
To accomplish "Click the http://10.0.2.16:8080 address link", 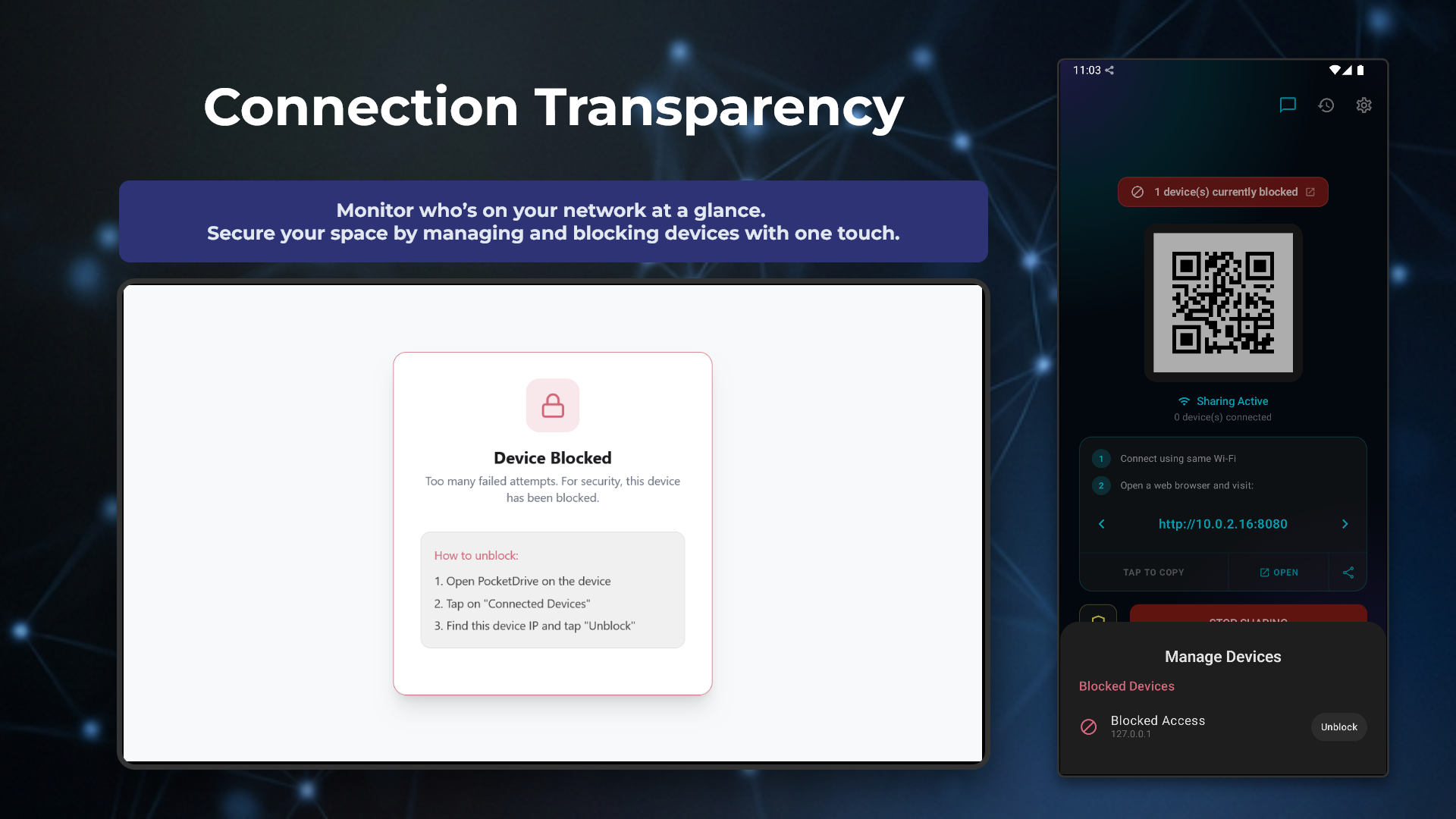I will point(1222,524).
